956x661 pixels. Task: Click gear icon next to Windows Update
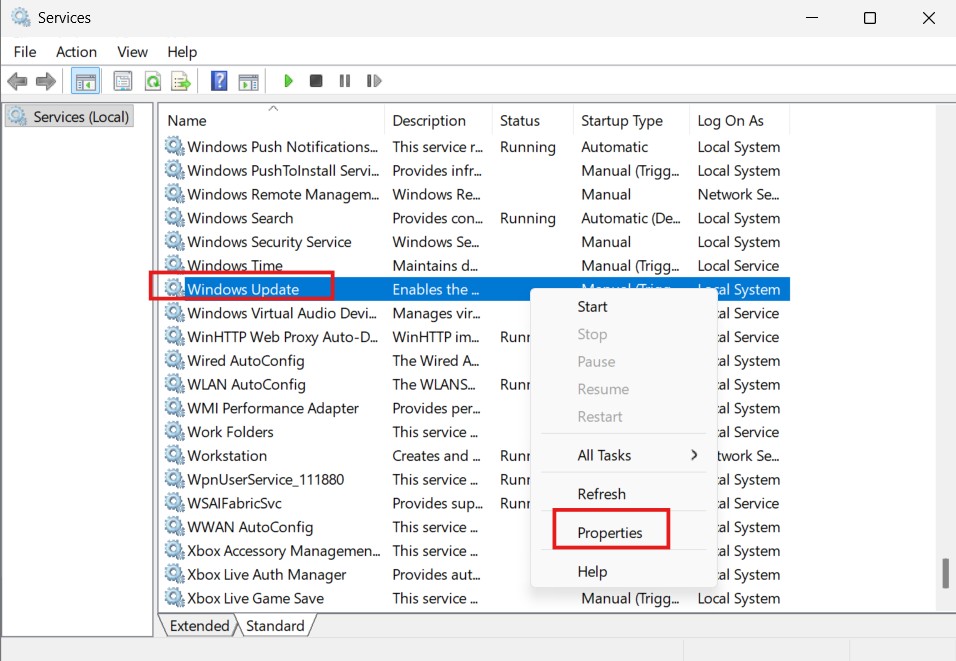coord(174,288)
